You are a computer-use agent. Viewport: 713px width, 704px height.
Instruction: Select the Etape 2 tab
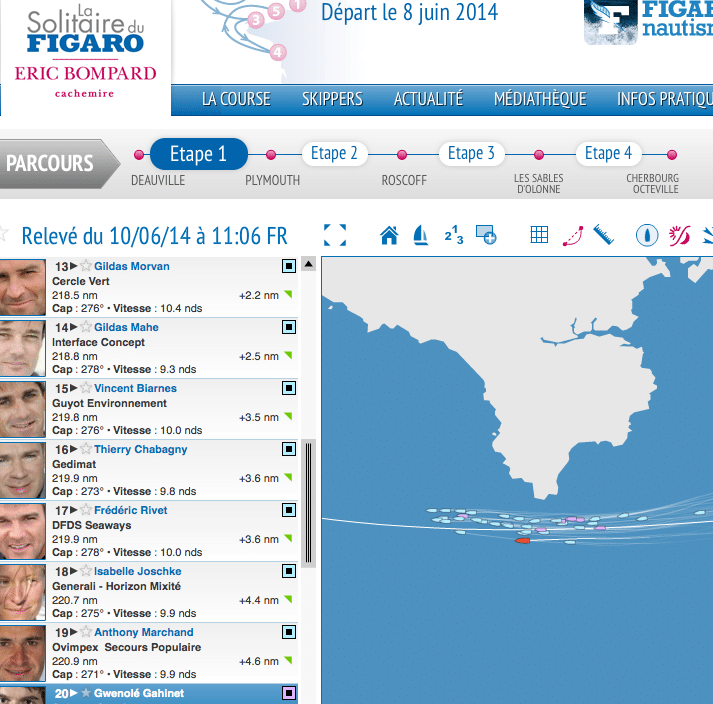click(334, 153)
